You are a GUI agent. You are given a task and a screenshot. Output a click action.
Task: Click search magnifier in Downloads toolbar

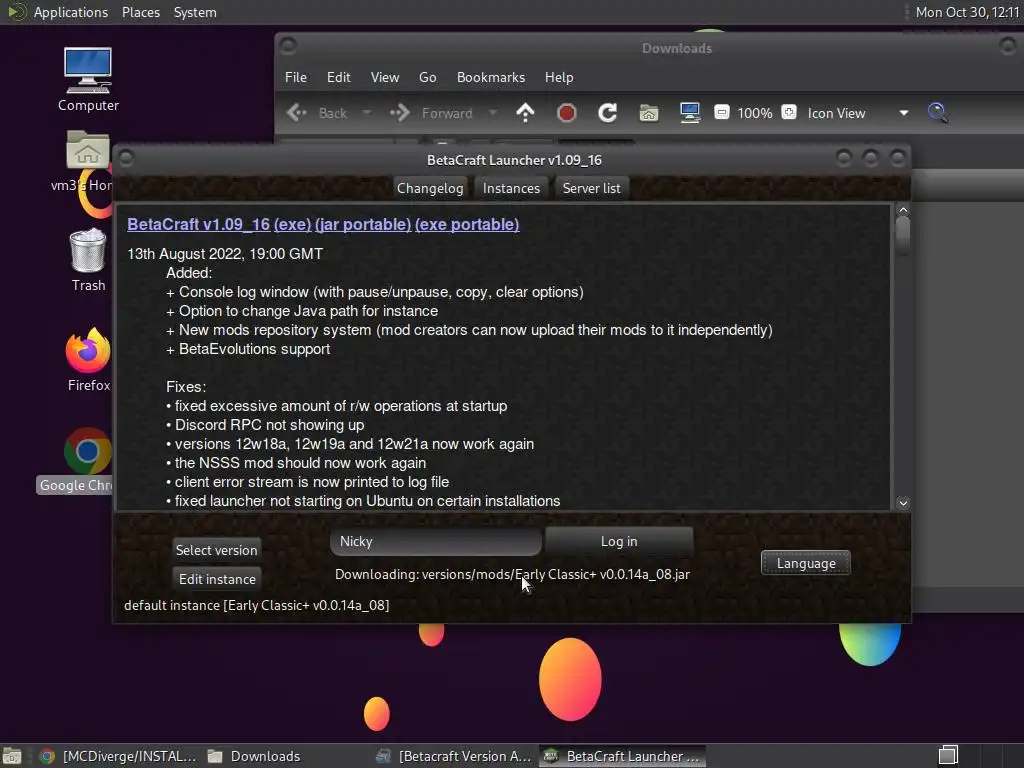[938, 112]
